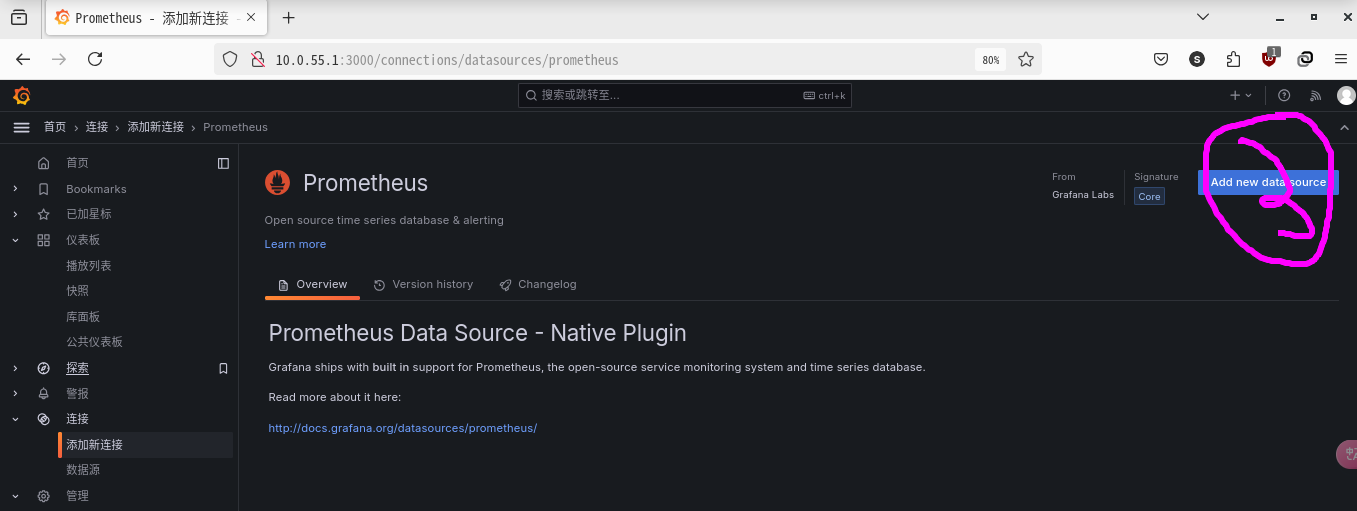Click the insecure connection padlock icon
The image size is (1357, 511).
[257, 60]
